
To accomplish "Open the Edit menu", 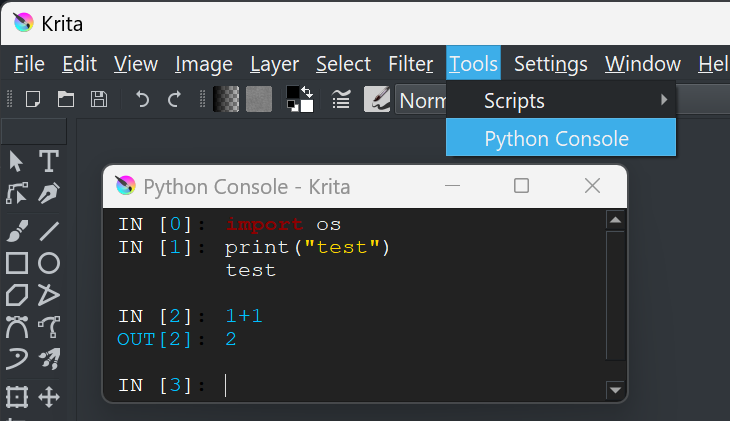I will [80, 64].
